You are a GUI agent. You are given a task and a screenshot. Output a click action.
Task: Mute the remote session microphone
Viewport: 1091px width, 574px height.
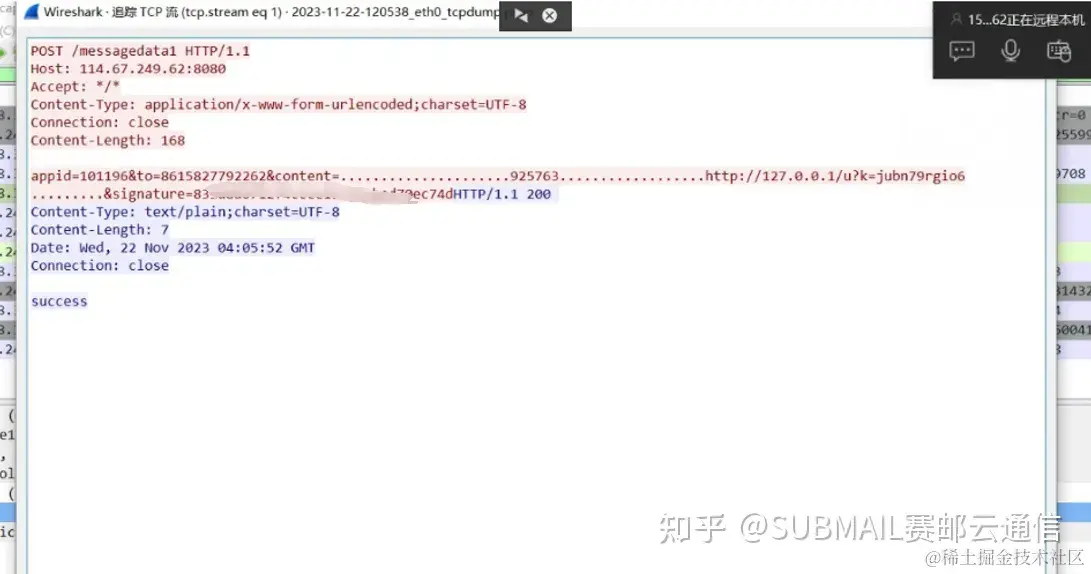pyautogui.click(x=1010, y=51)
